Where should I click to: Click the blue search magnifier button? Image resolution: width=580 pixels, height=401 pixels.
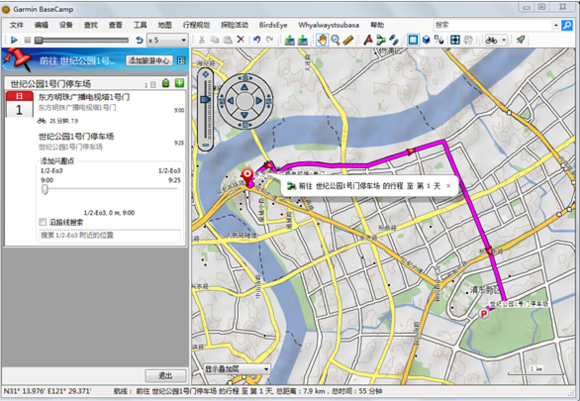pyautogui.click(x=567, y=25)
